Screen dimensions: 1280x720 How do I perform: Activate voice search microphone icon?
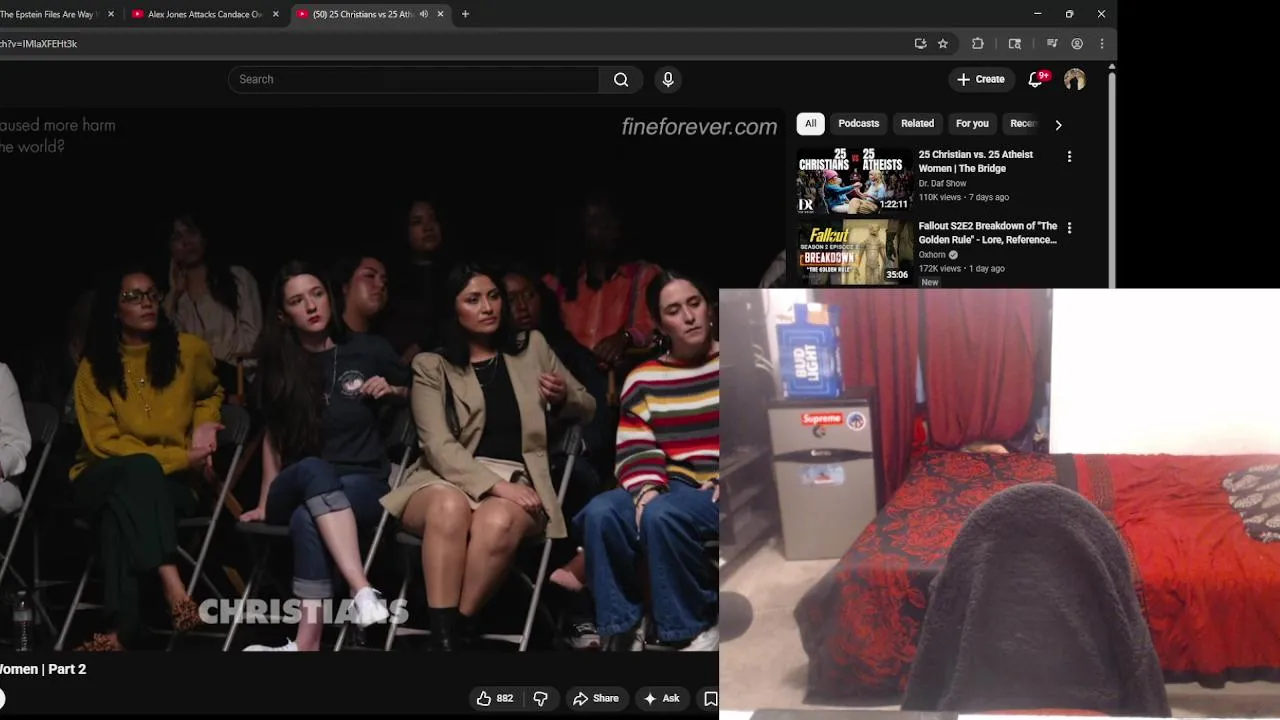668,79
